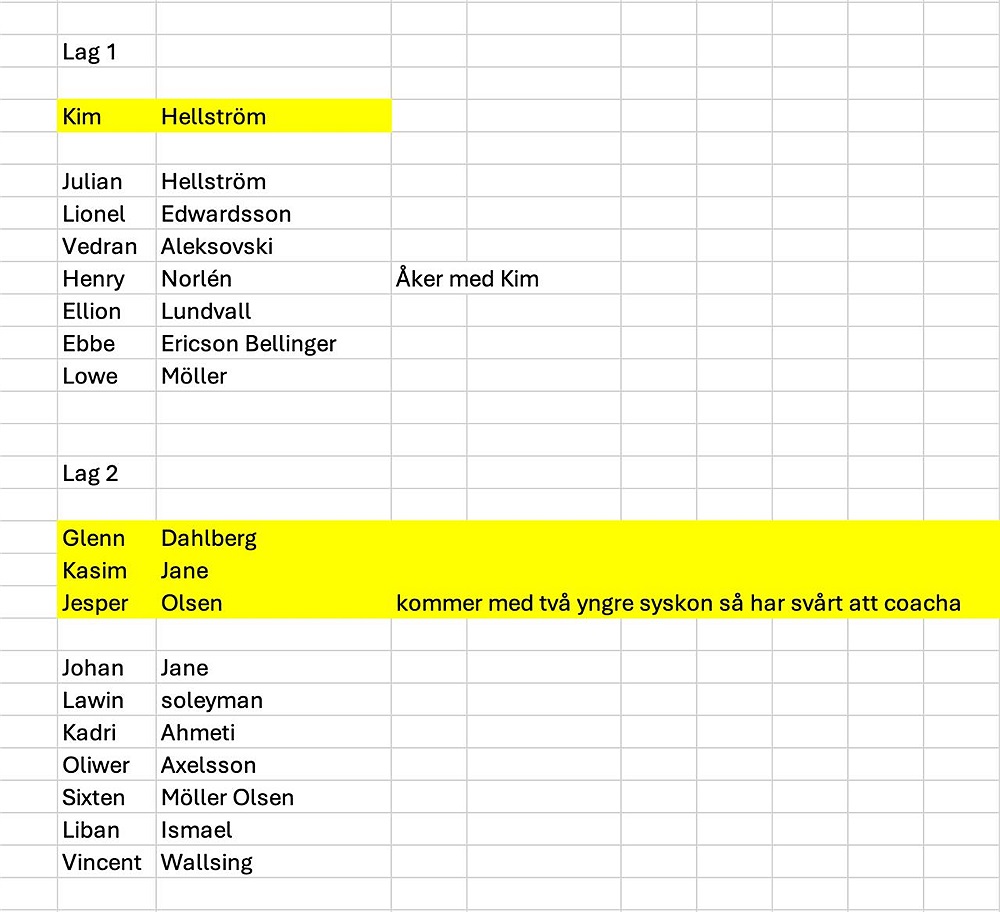Click the highlighted Glenn cell
This screenshot has height=912, width=1000.
pos(107,538)
